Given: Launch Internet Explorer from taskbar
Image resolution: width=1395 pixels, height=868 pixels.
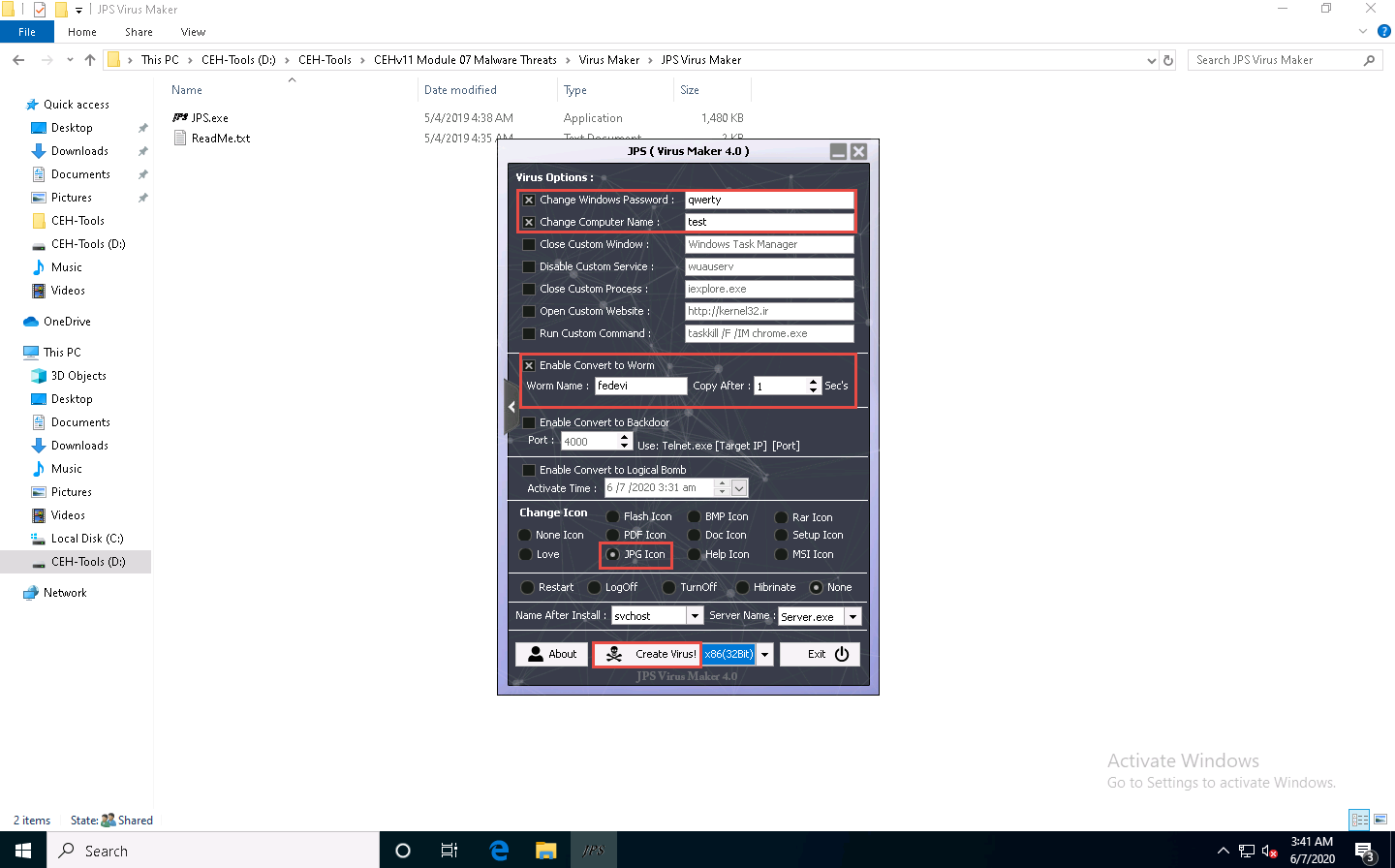Looking at the screenshot, I should 499,851.
